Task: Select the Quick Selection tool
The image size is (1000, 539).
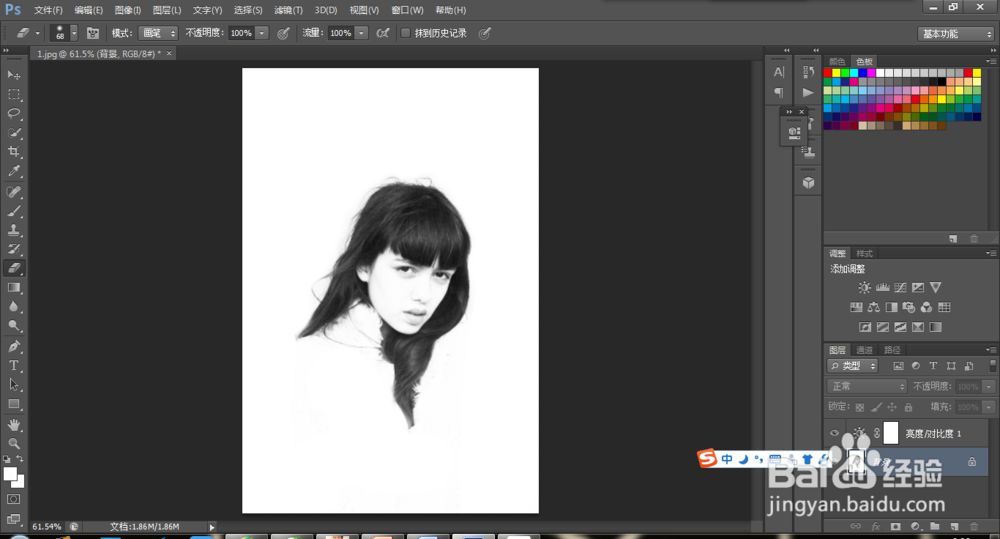Action: 13,133
